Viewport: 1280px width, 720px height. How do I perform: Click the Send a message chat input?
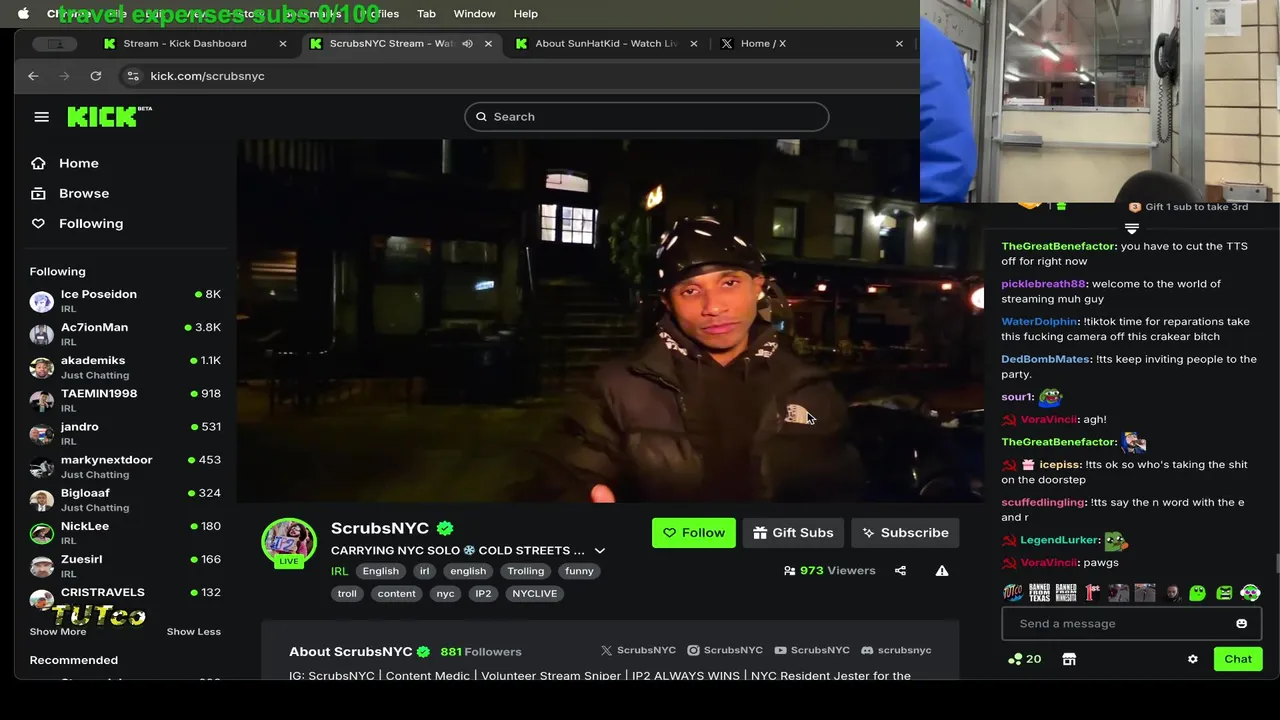(1132, 624)
